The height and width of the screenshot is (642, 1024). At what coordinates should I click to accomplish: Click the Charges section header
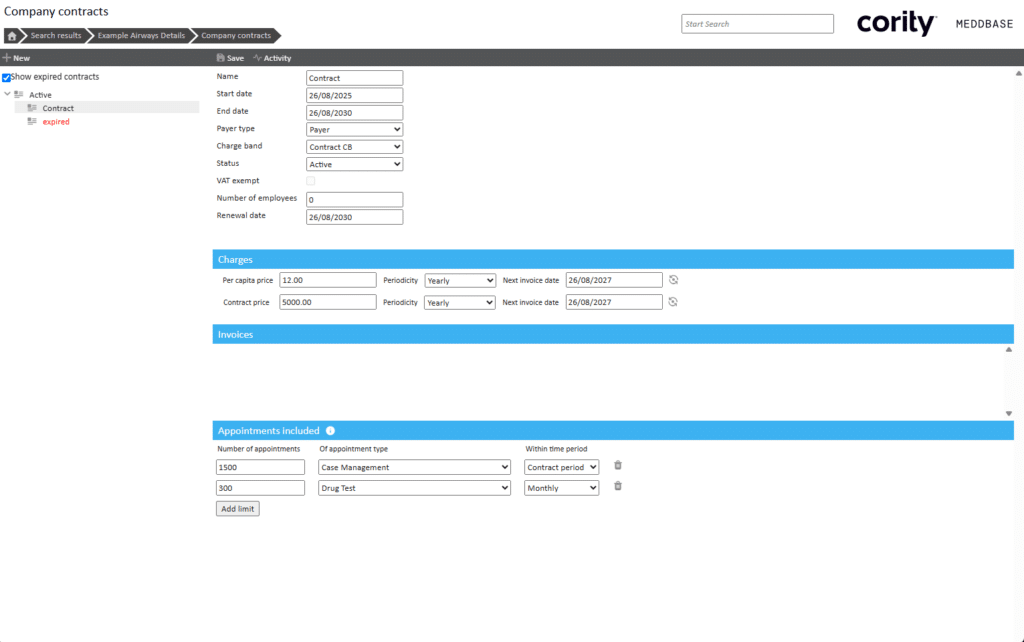(x=613, y=259)
